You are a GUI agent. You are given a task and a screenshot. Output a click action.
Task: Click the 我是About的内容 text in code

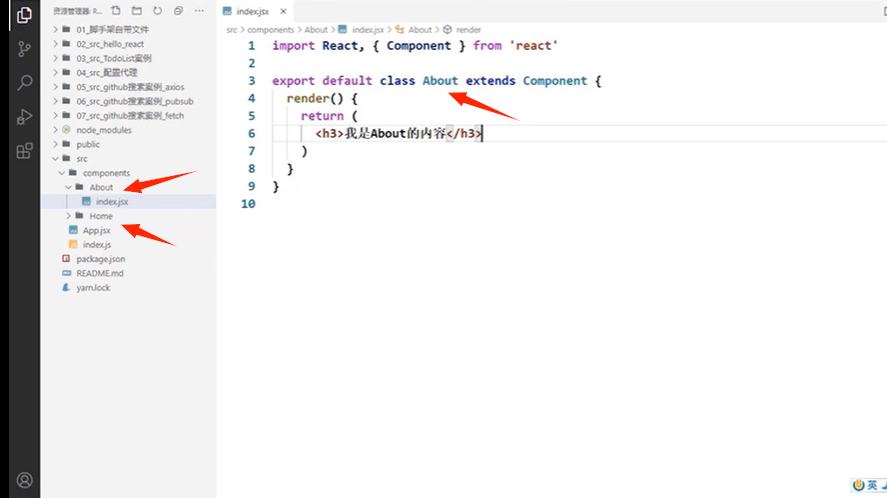[x=395, y=134]
